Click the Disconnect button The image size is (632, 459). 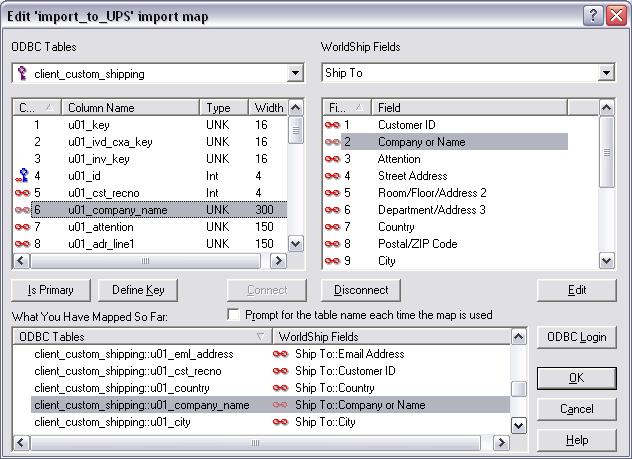pos(361,290)
